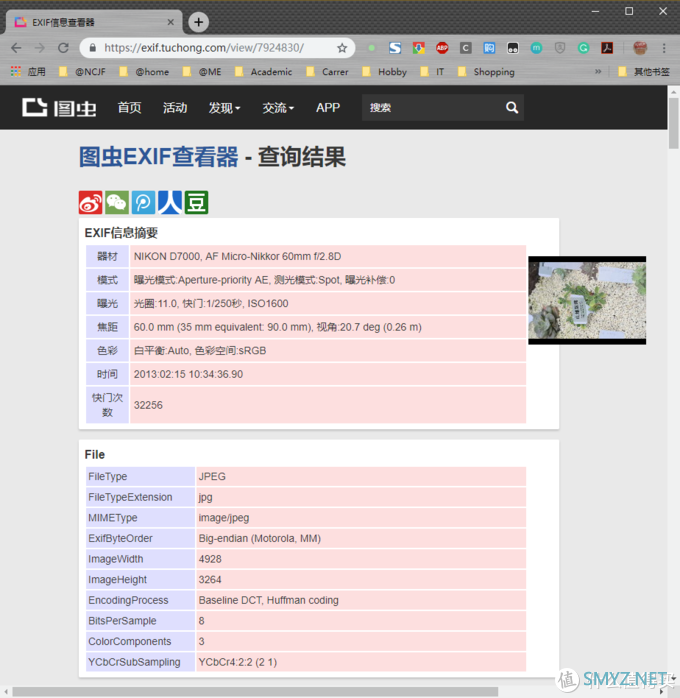The image size is (680, 698).
Task: Click the 搜索 search input field
Action: (432, 107)
